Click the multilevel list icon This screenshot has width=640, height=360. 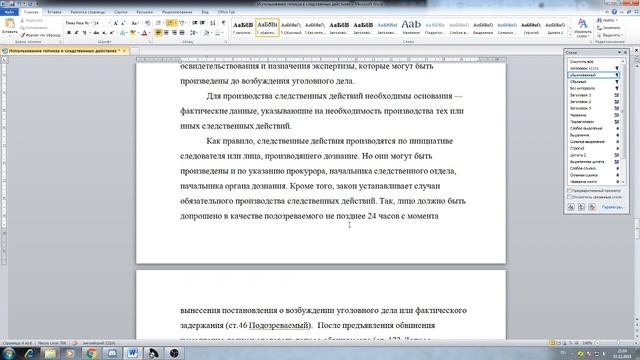coord(182,23)
